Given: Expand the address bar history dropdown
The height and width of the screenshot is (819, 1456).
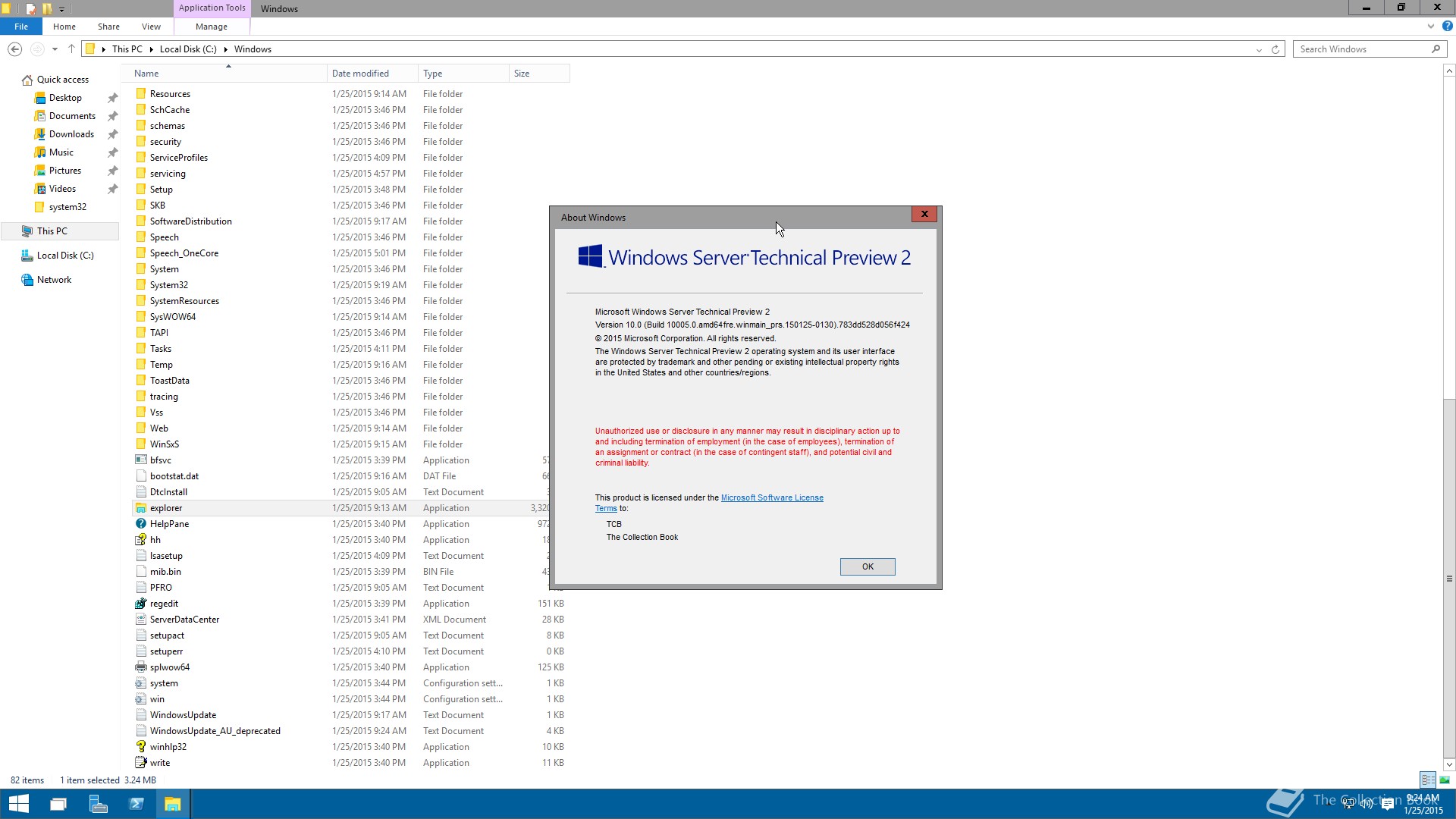Looking at the screenshot, I should pyautogui.click(x=1259, y=50).
